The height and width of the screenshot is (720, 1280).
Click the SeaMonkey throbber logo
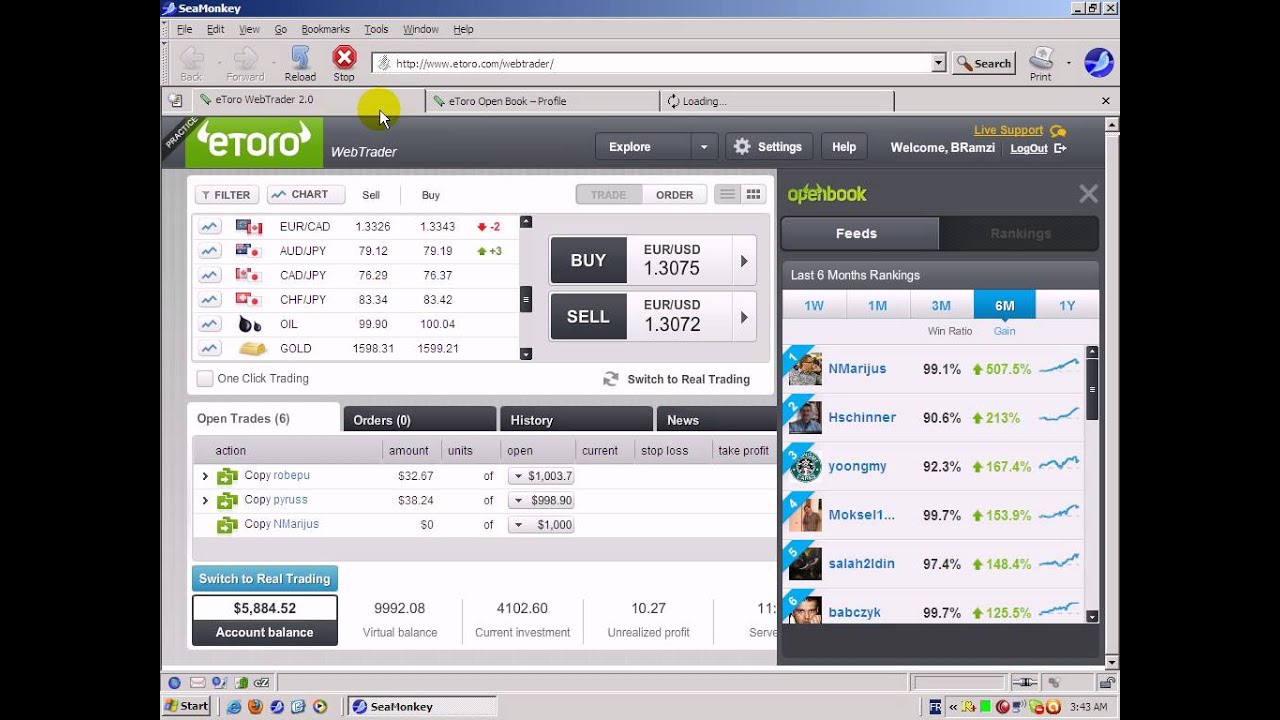click(1098, 62)
